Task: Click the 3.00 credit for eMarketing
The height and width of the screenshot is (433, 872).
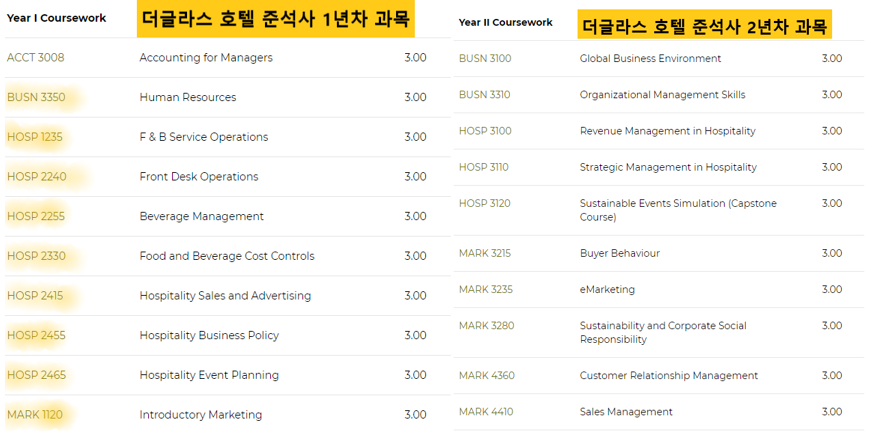Action: [x=832, y=290]
